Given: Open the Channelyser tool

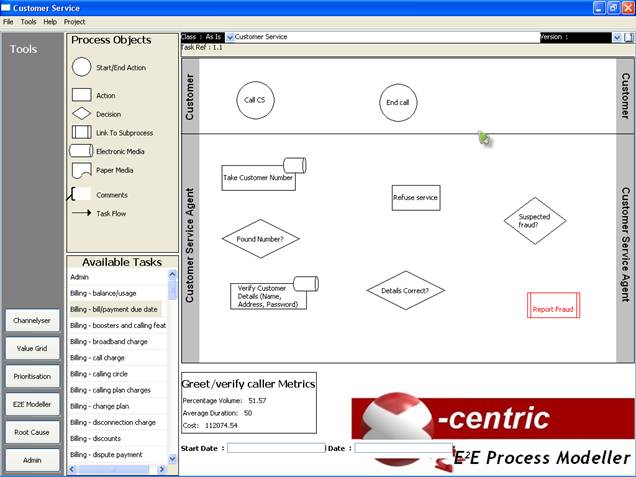Looking at the screenshot, I should pos(32,321).
